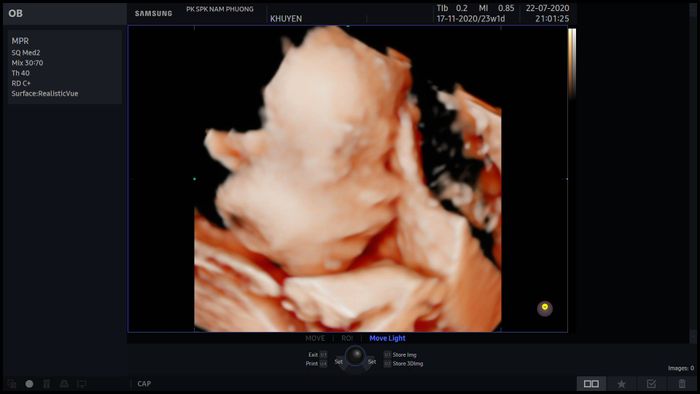700x394 pixels.
Task: Click the OB application label
Action: (15, 13)
